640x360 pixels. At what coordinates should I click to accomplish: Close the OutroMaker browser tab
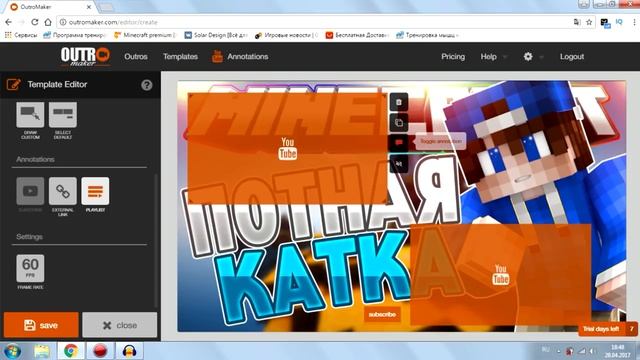[x=89, y=7]
